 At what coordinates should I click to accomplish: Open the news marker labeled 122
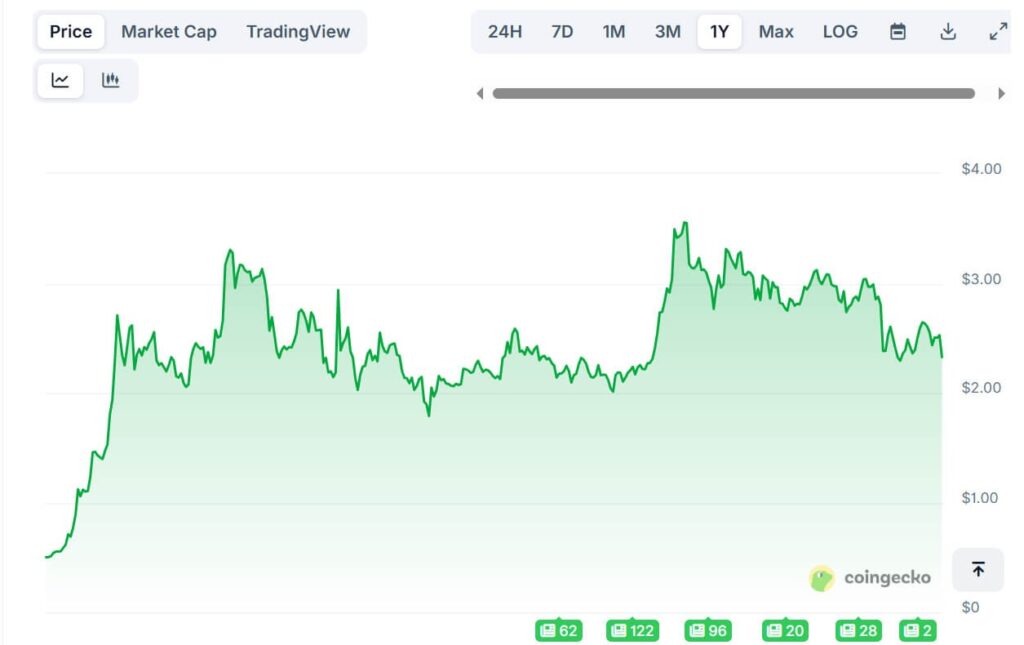[x=633, y=630]
